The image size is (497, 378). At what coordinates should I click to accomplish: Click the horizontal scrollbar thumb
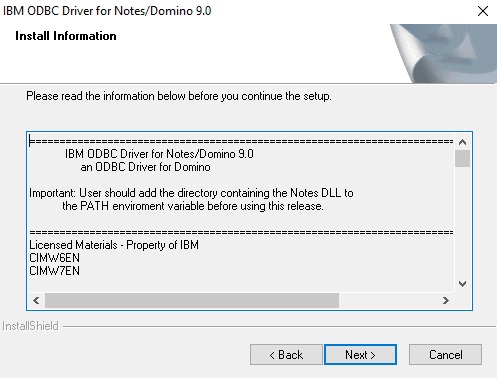pyautogui.click(x=192, y=301)
